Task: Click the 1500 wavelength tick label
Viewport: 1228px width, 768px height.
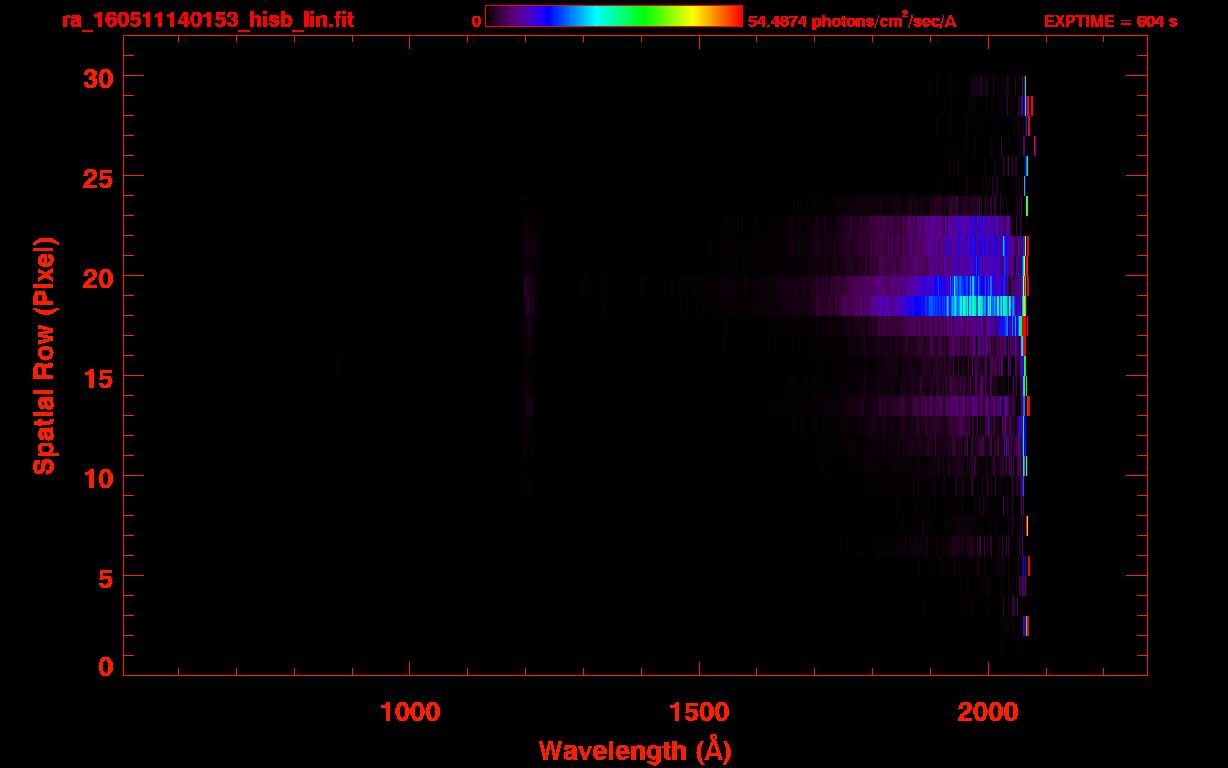Action: point(698,712)
